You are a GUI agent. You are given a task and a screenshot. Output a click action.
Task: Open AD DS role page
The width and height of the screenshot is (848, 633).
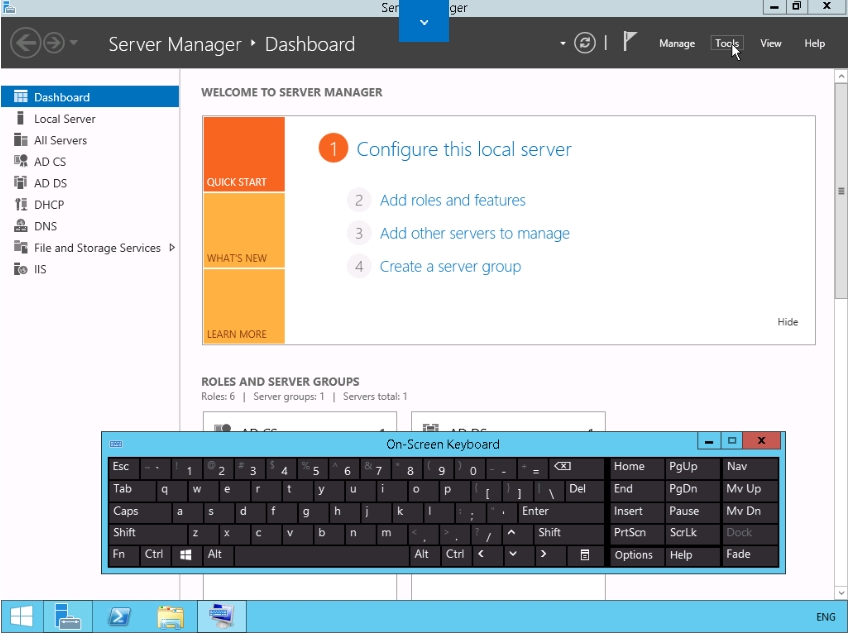click(x=90, y=183)
